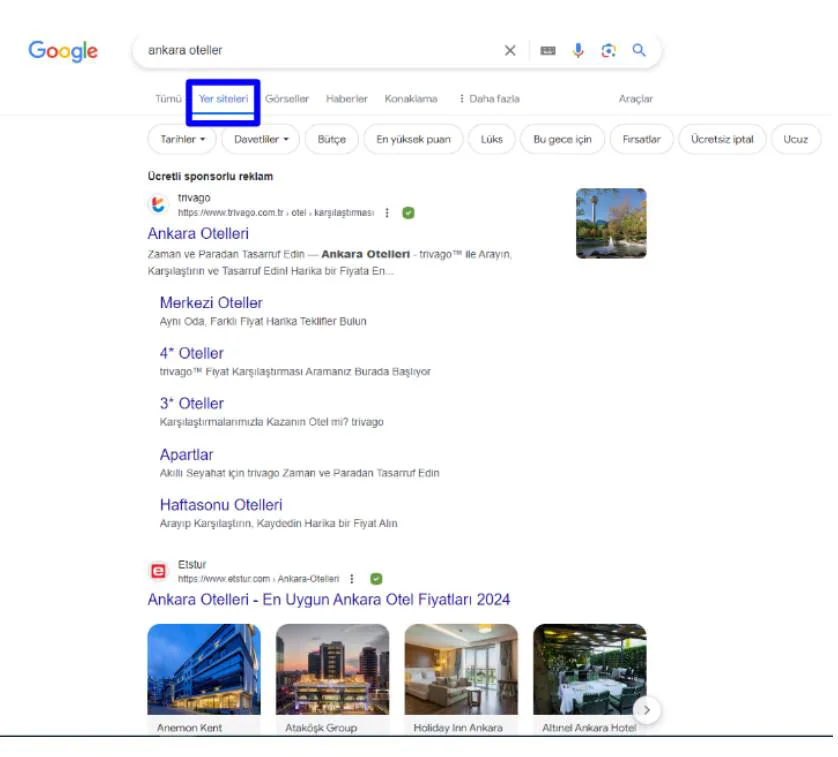Open the Araçlar tools option

[x=635, y=99]
